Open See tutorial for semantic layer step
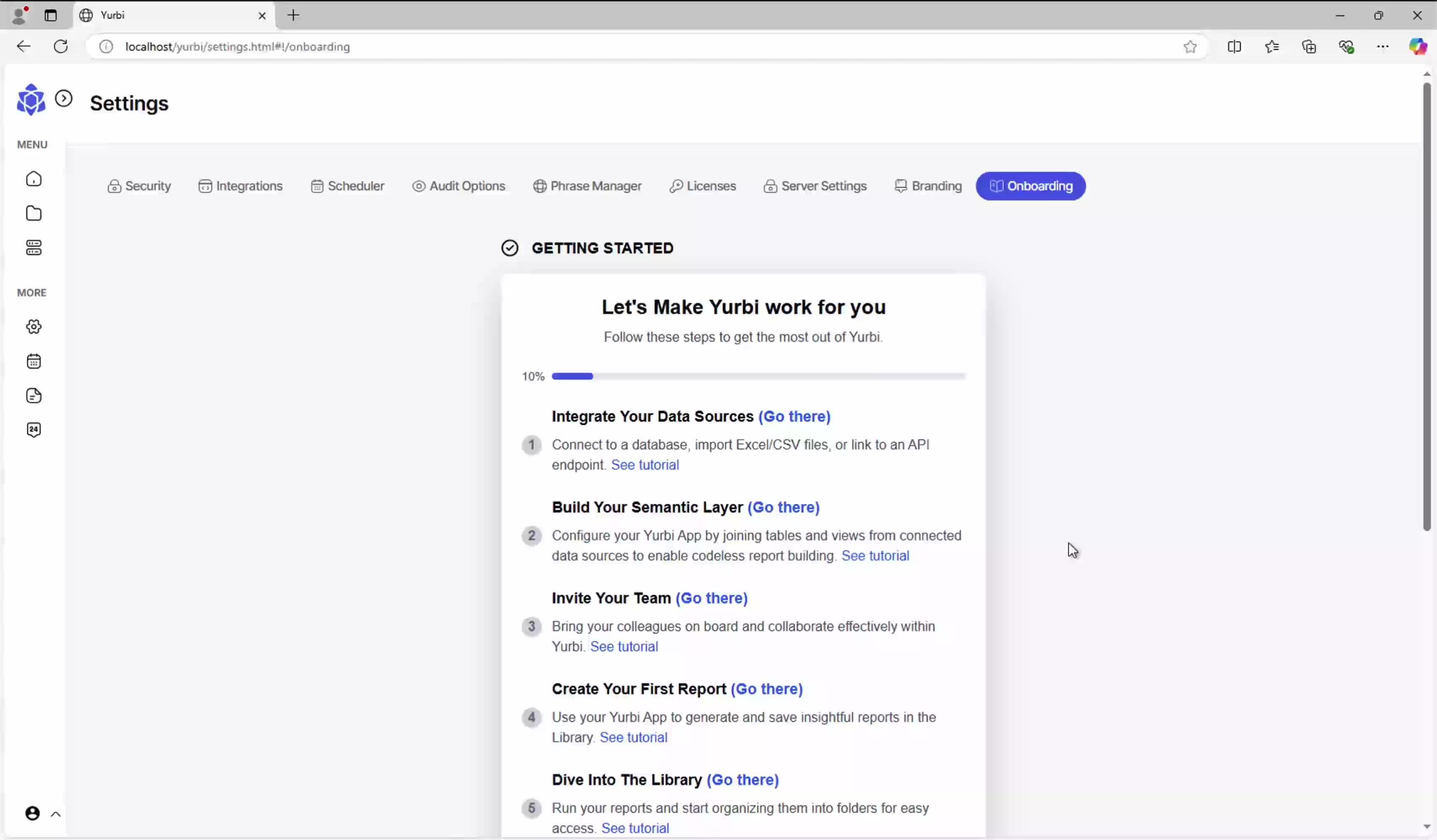 pyautogui.click(x=875, y=556)
